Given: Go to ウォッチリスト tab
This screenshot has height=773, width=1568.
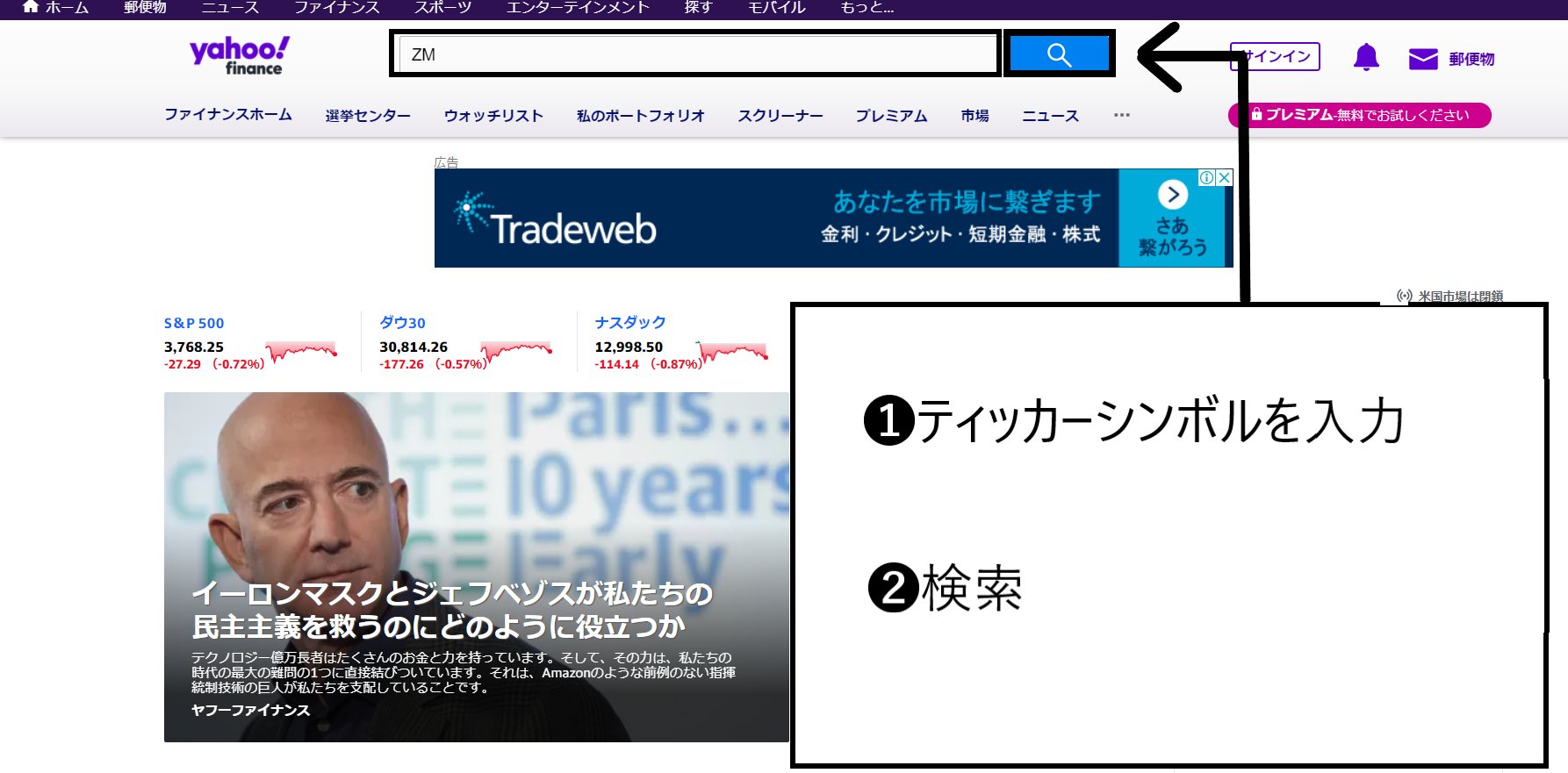Looking at the screenshot, I should coord(493,116).
